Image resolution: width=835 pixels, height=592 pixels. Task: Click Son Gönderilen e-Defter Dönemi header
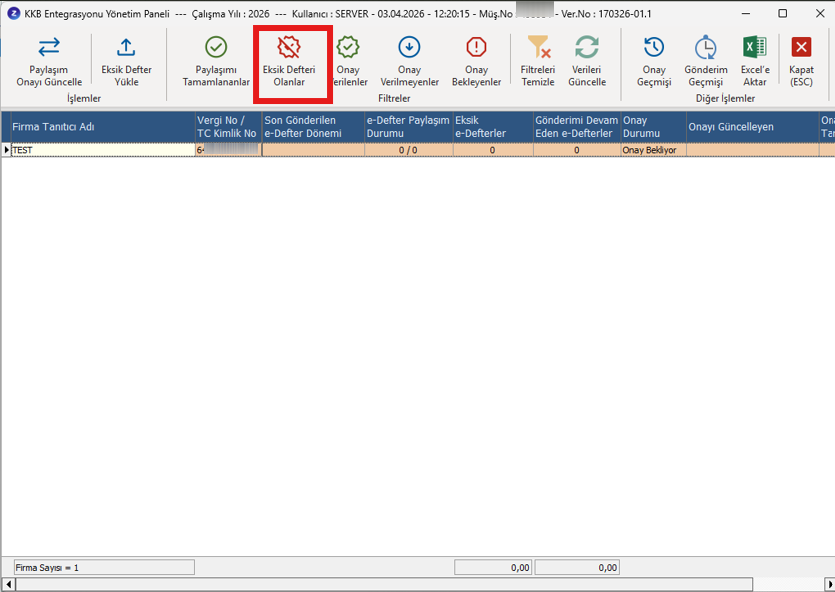pos(313,127)
